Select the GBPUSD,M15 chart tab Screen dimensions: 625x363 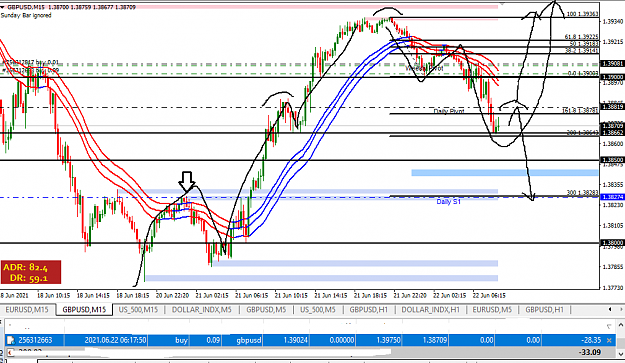tap(84, 310)
